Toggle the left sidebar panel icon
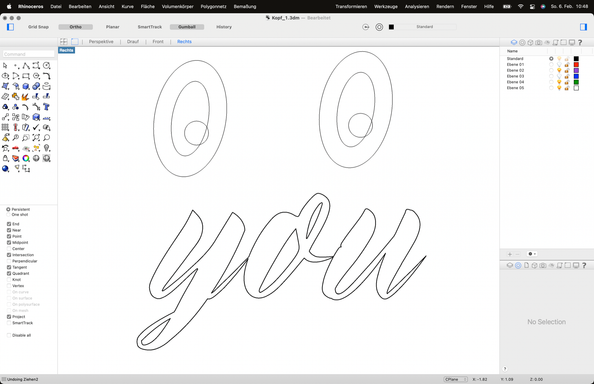594x384 pixels. (x=10, y=27)
